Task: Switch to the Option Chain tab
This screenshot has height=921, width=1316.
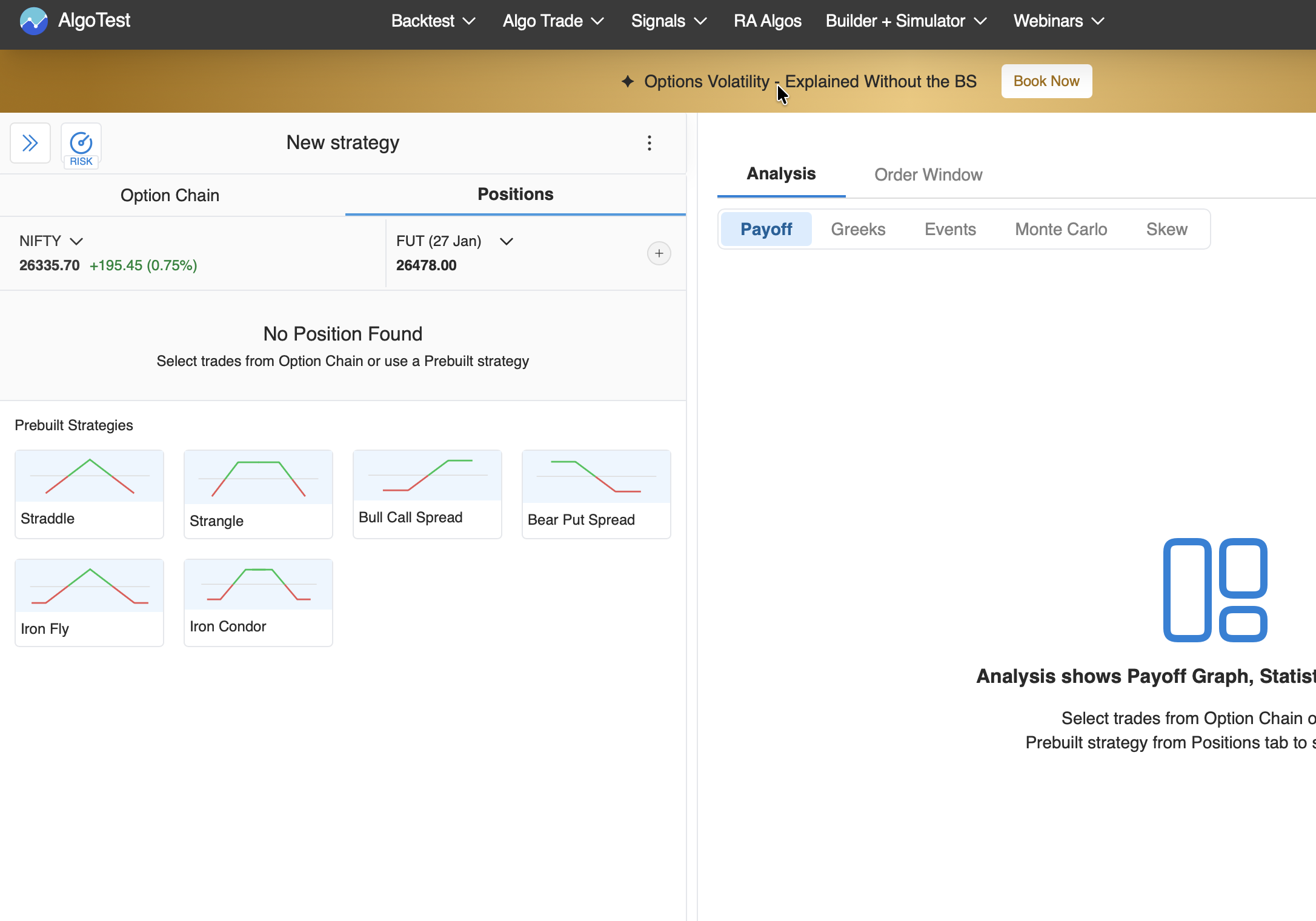Action: 170,195
